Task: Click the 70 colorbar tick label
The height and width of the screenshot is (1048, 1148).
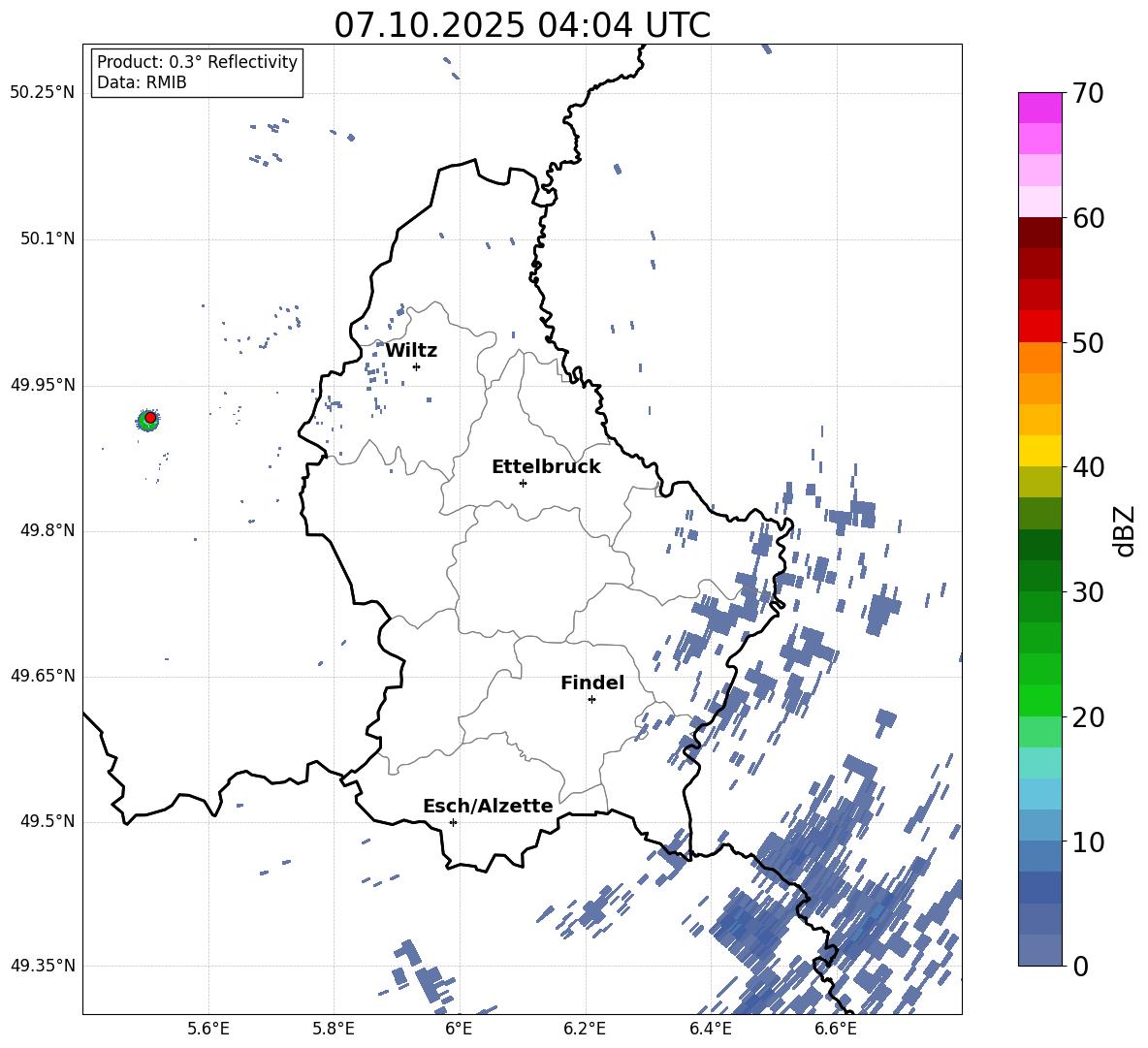Action: (x=1087, y=93)
